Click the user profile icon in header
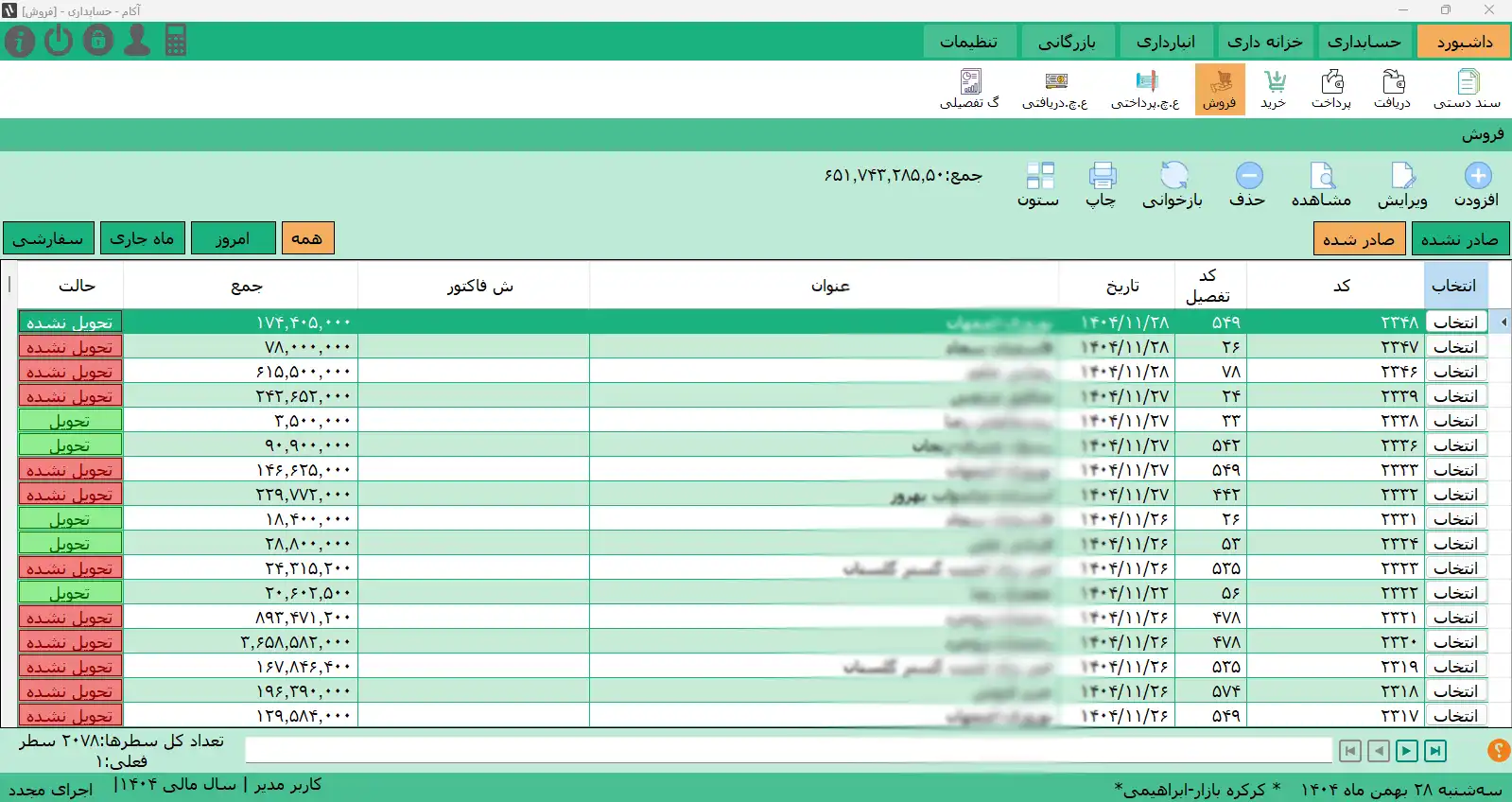1512x802 pixels. 137,41
